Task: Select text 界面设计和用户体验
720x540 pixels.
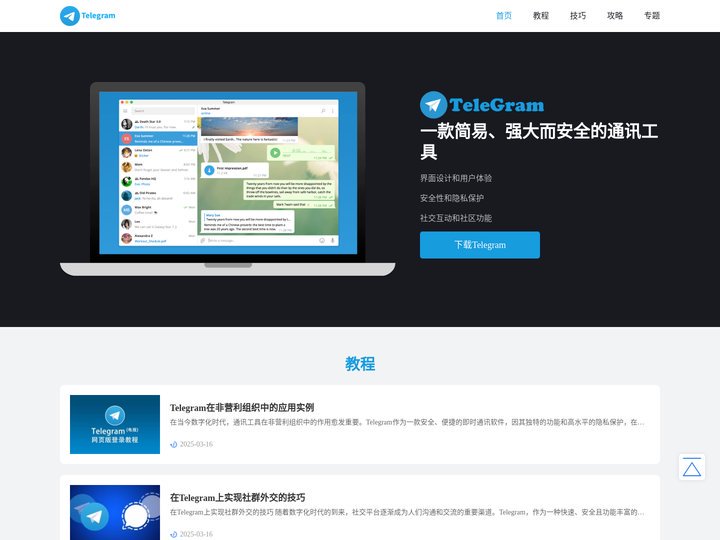Action: pos(456,178)
